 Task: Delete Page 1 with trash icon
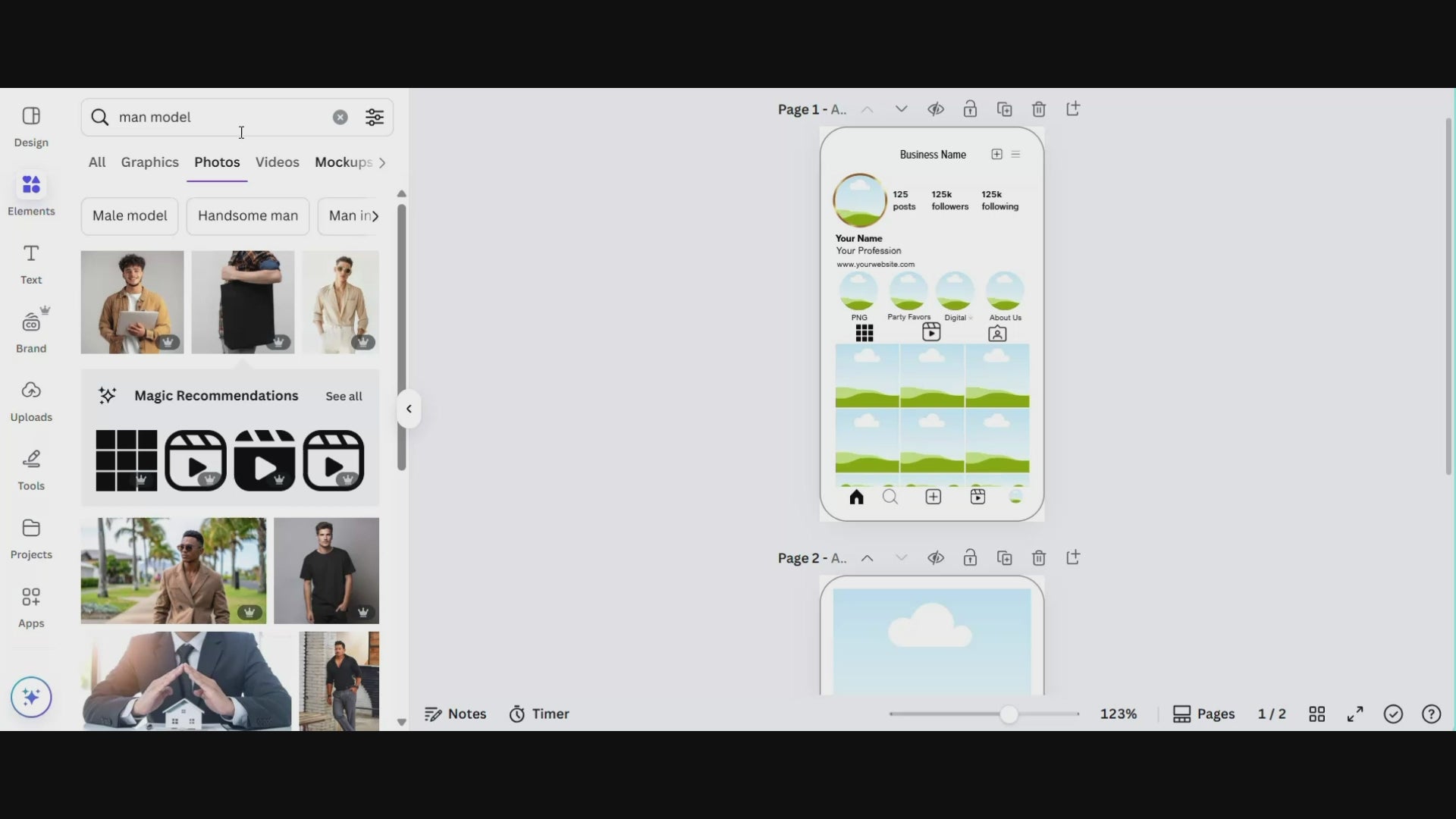(x=1039, y=109)
